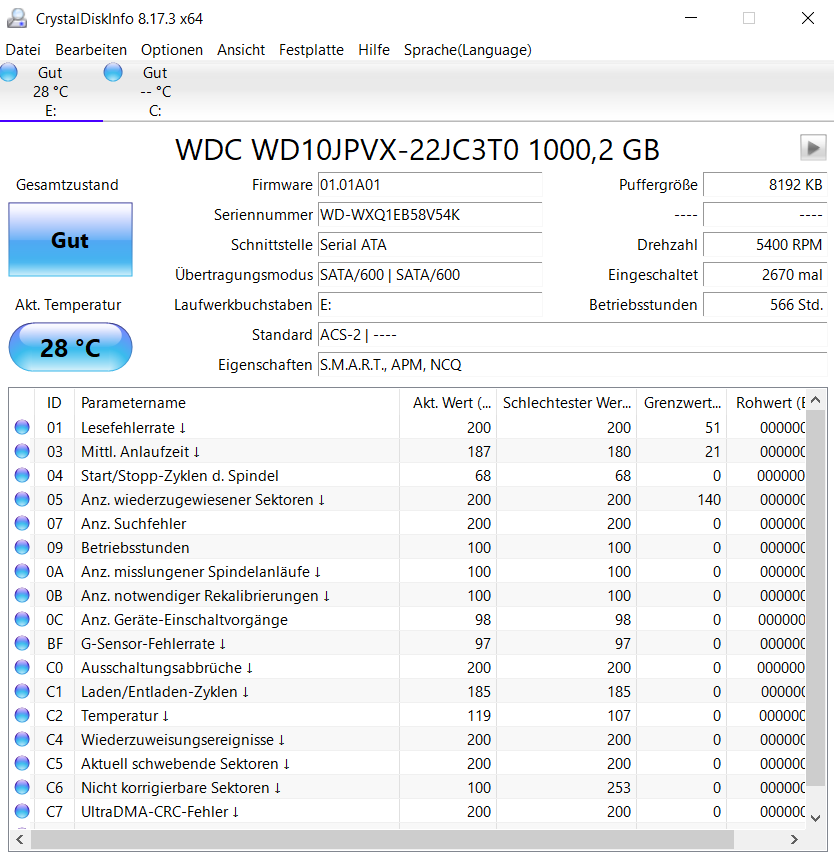The image size is (834, 859).
Task: Click the Schlechtester Wert column header
Action: pyautogui.click(x=567, y=403)
